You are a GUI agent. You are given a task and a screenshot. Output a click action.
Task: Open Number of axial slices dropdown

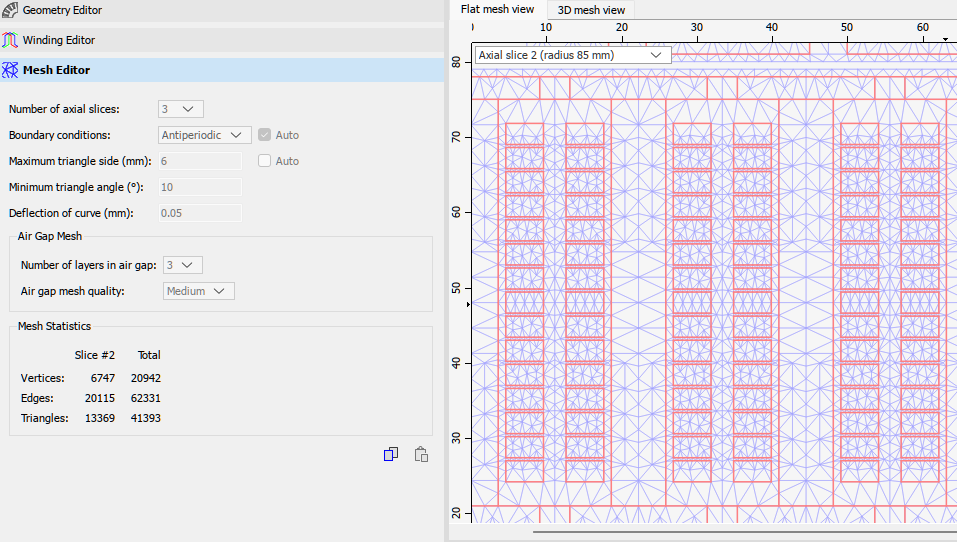(x=181, y=109)
